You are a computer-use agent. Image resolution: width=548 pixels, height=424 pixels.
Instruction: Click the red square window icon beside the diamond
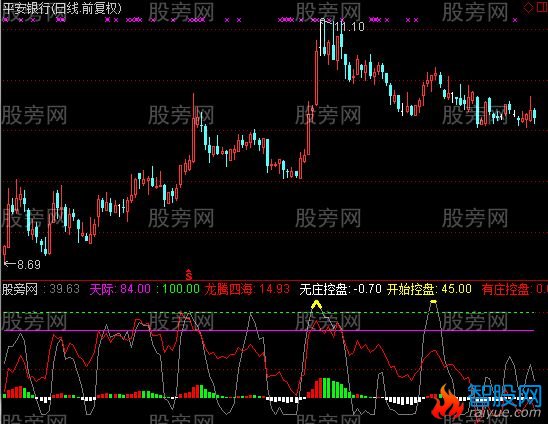click(x=542, y=7)
